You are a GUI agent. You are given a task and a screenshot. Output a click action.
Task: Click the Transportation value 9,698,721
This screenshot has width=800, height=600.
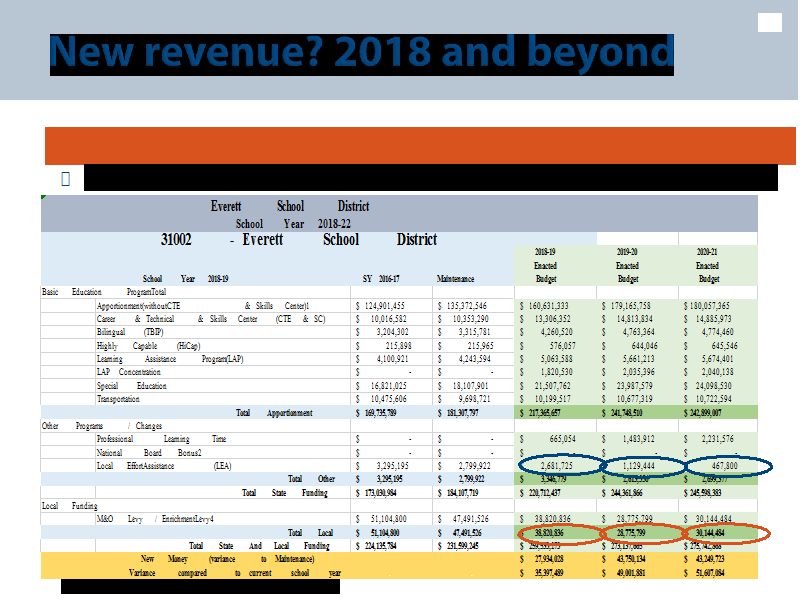click(x=474, y=399)
